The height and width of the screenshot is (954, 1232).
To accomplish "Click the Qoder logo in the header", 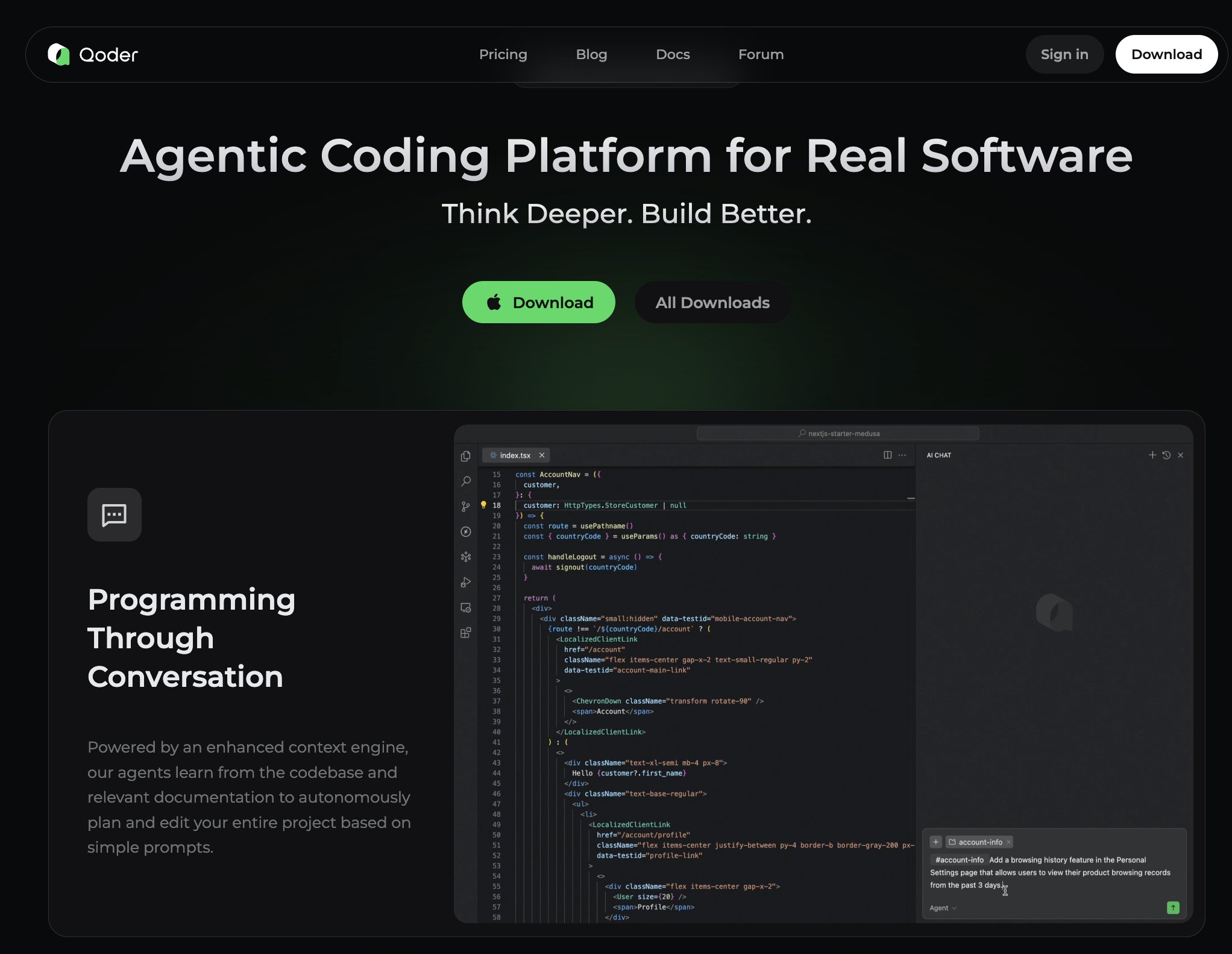I will pos(93,55).
